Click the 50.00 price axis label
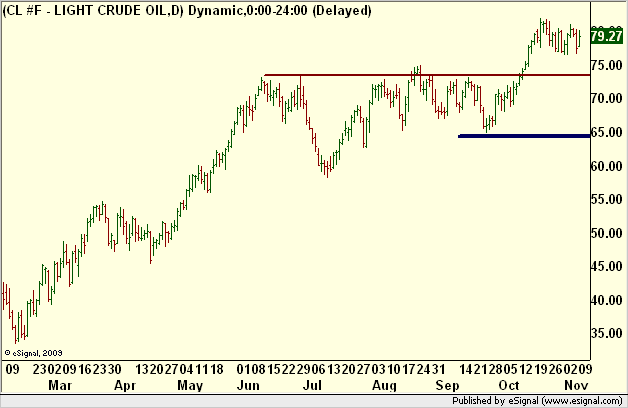Image resolution: width=628 pixels, height=408 pixels. (x=607, y=233)
